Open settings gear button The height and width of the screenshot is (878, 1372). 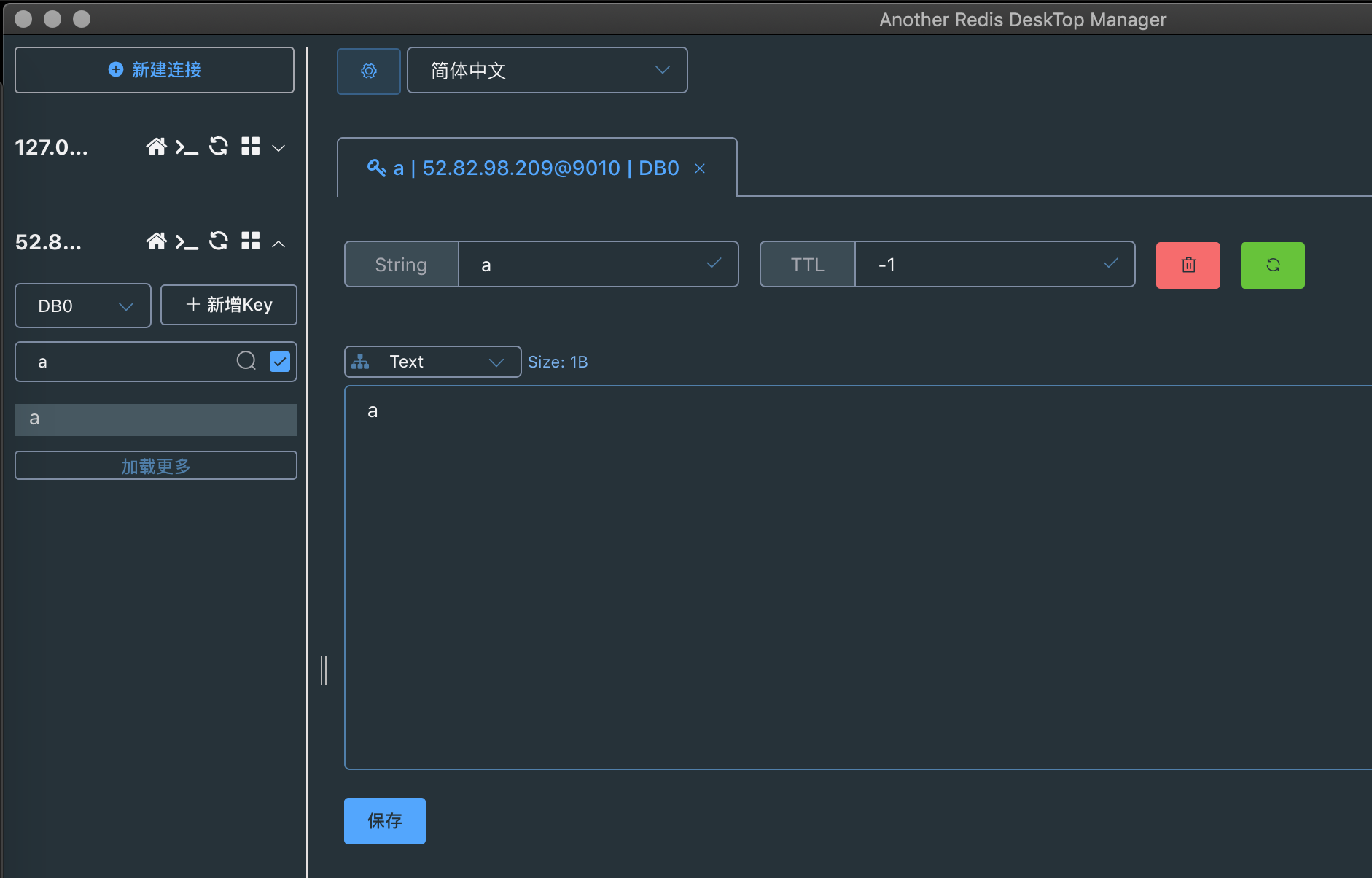(369, 71)
